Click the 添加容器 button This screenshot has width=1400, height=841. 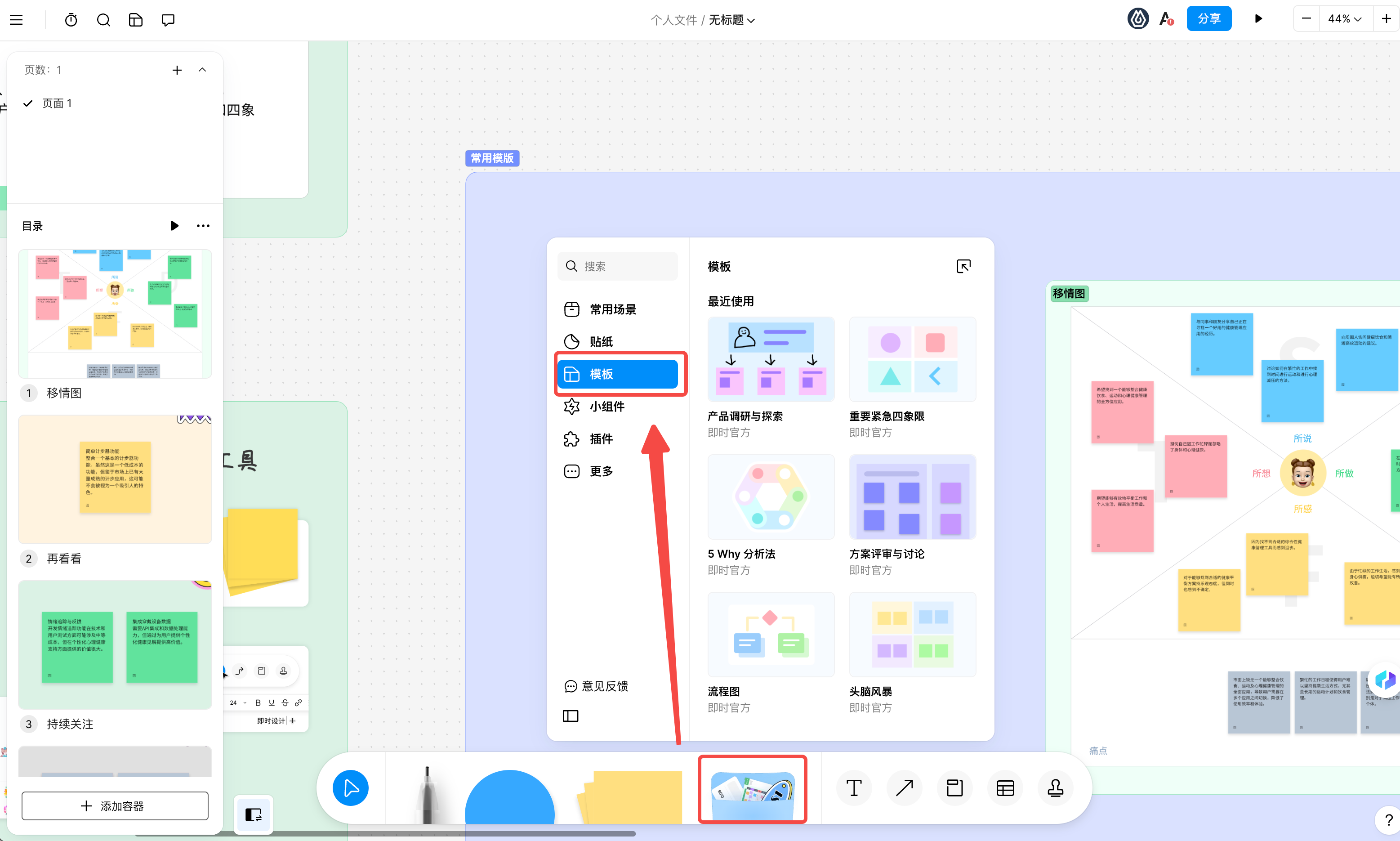tap(115, 806)
